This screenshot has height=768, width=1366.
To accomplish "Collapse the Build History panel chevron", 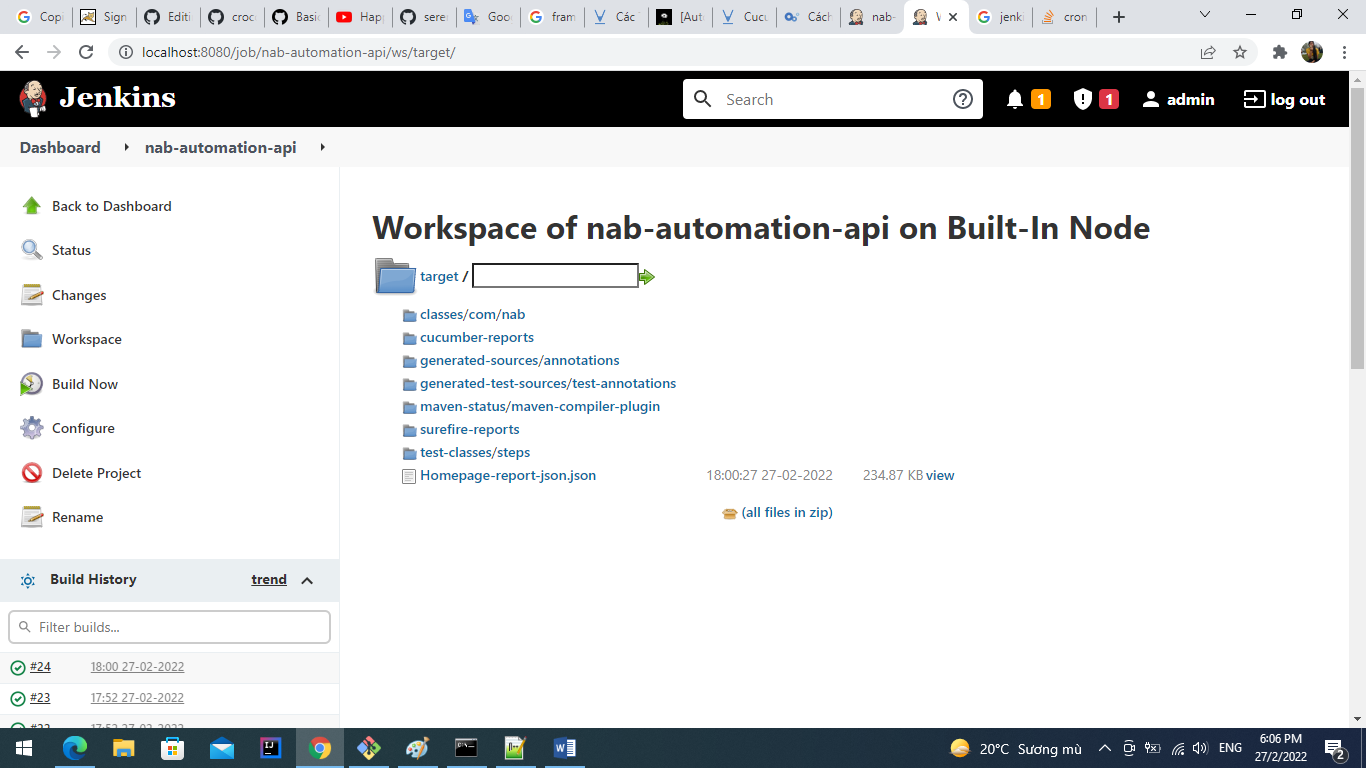I will [307, 580].
